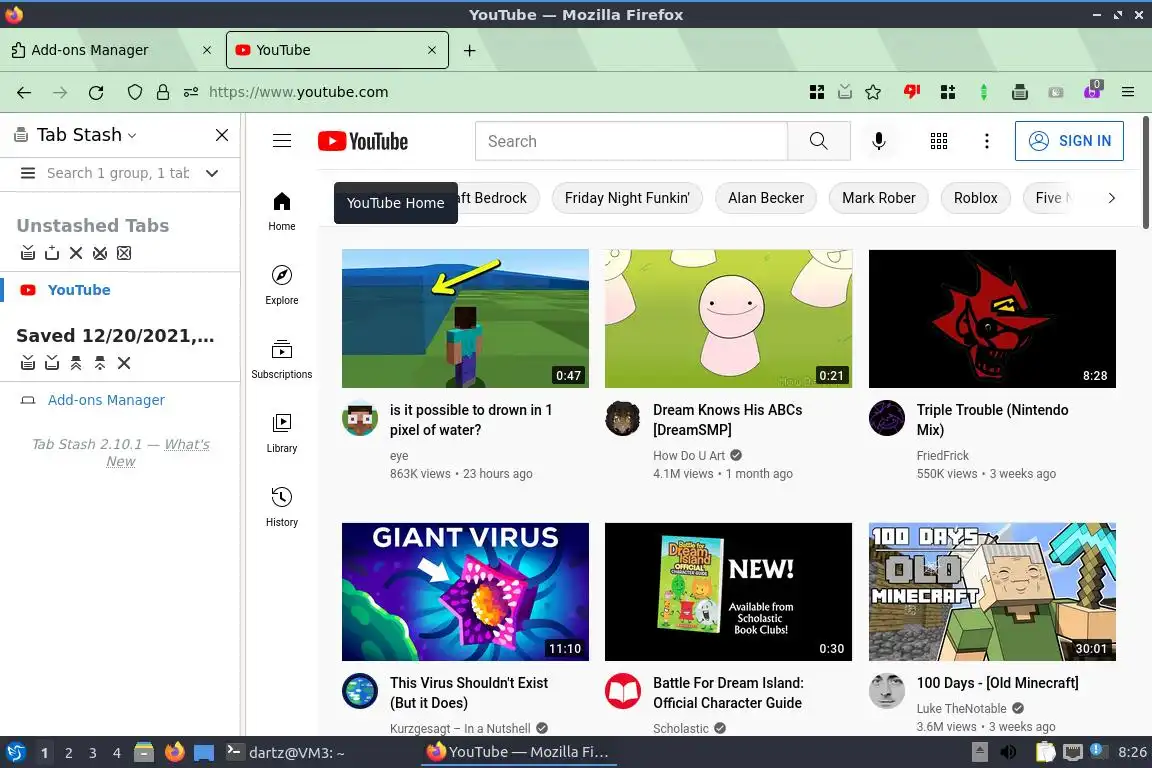Open the dartz@VM3 terminal in the taskbar
1152x768 pixels.
286,753
